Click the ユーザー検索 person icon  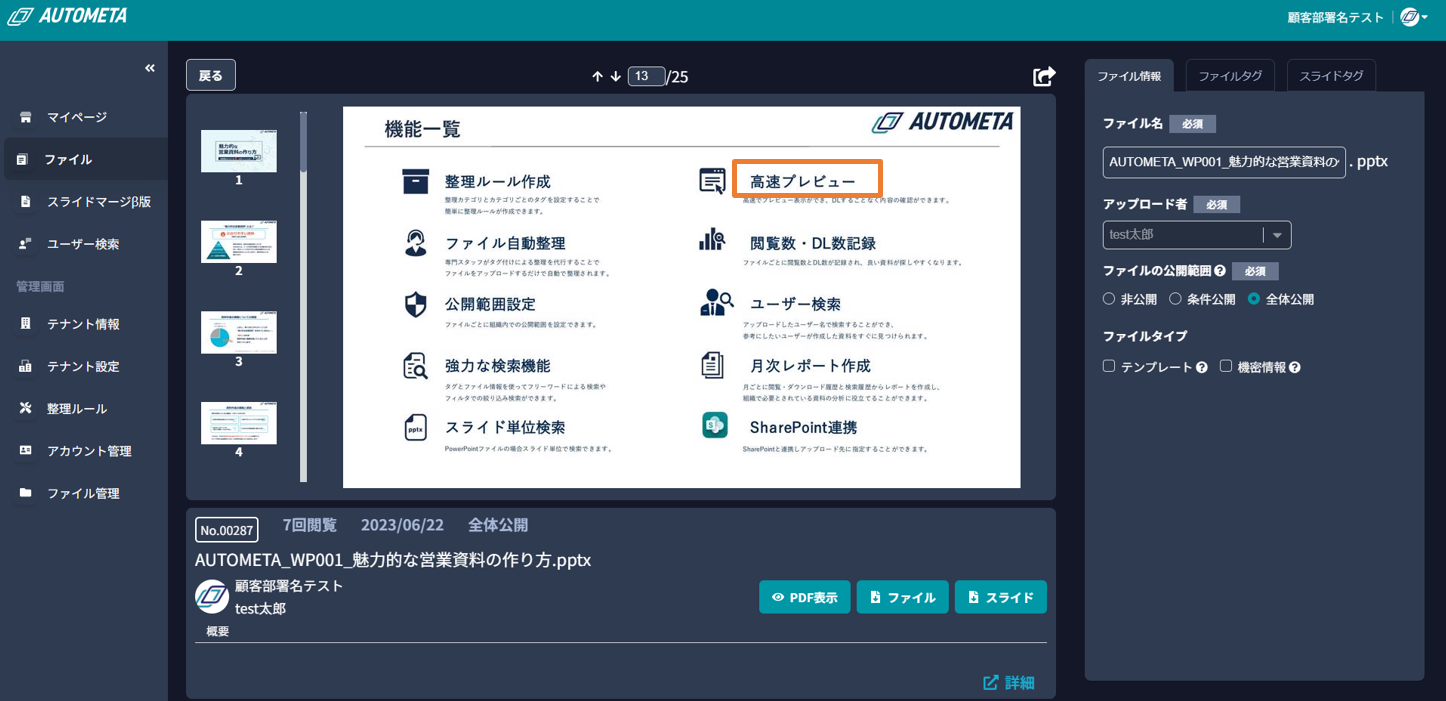[26, 244]
